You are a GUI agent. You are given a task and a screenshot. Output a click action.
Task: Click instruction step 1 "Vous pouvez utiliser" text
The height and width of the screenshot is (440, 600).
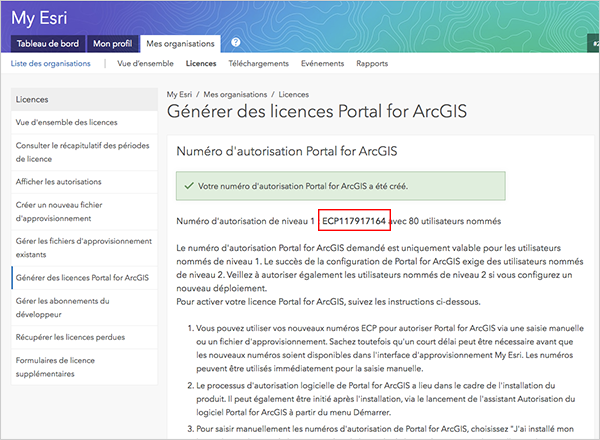point(390,349)
